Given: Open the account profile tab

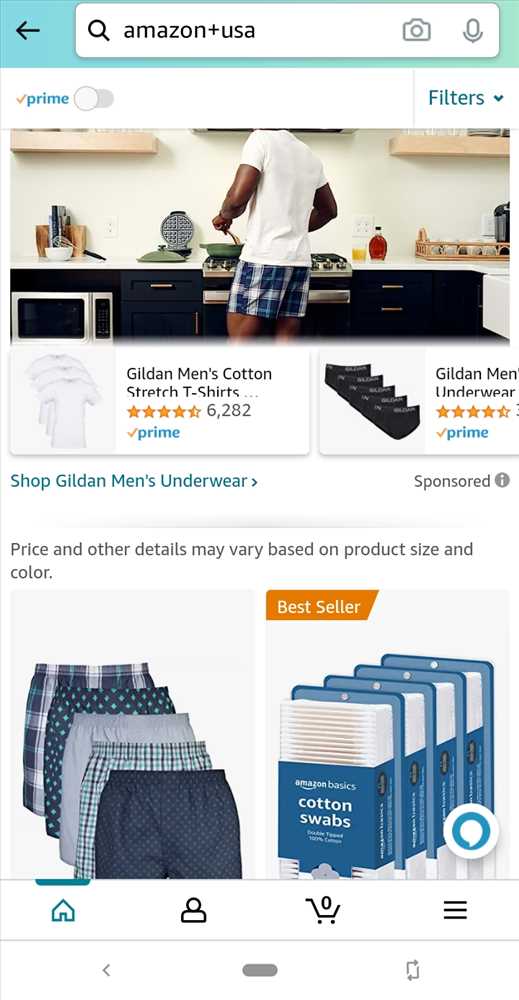Looking at the screenshot, I should click(x=193, y=910).
